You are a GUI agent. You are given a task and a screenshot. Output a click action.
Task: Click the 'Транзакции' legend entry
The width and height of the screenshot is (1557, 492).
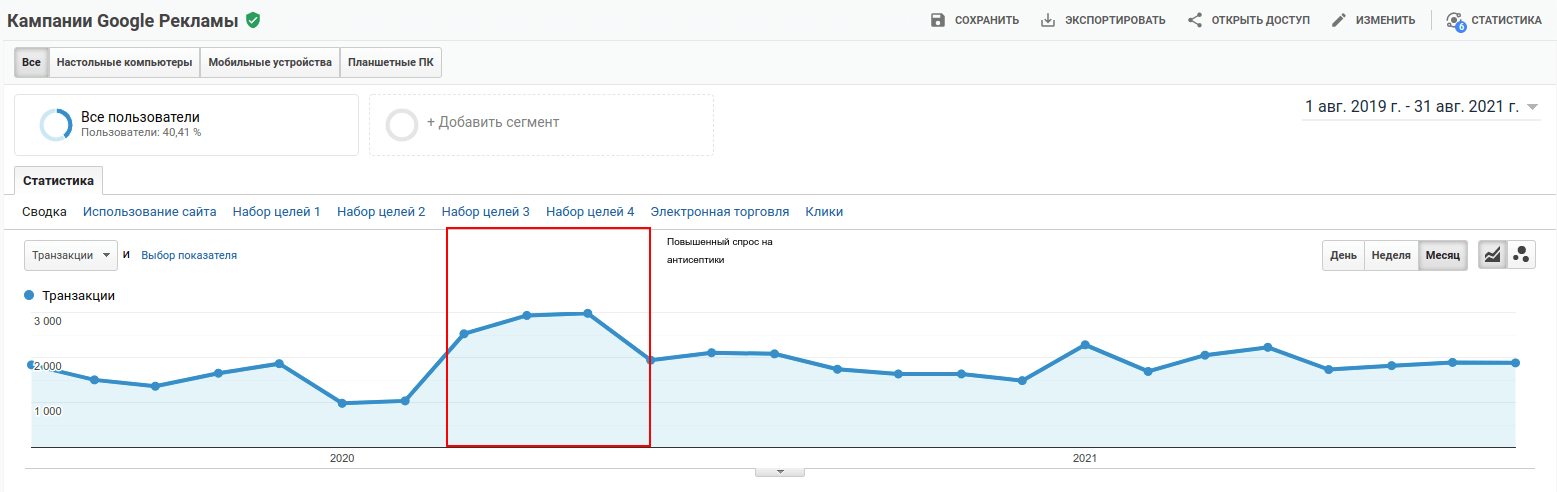tap(69, 296)
